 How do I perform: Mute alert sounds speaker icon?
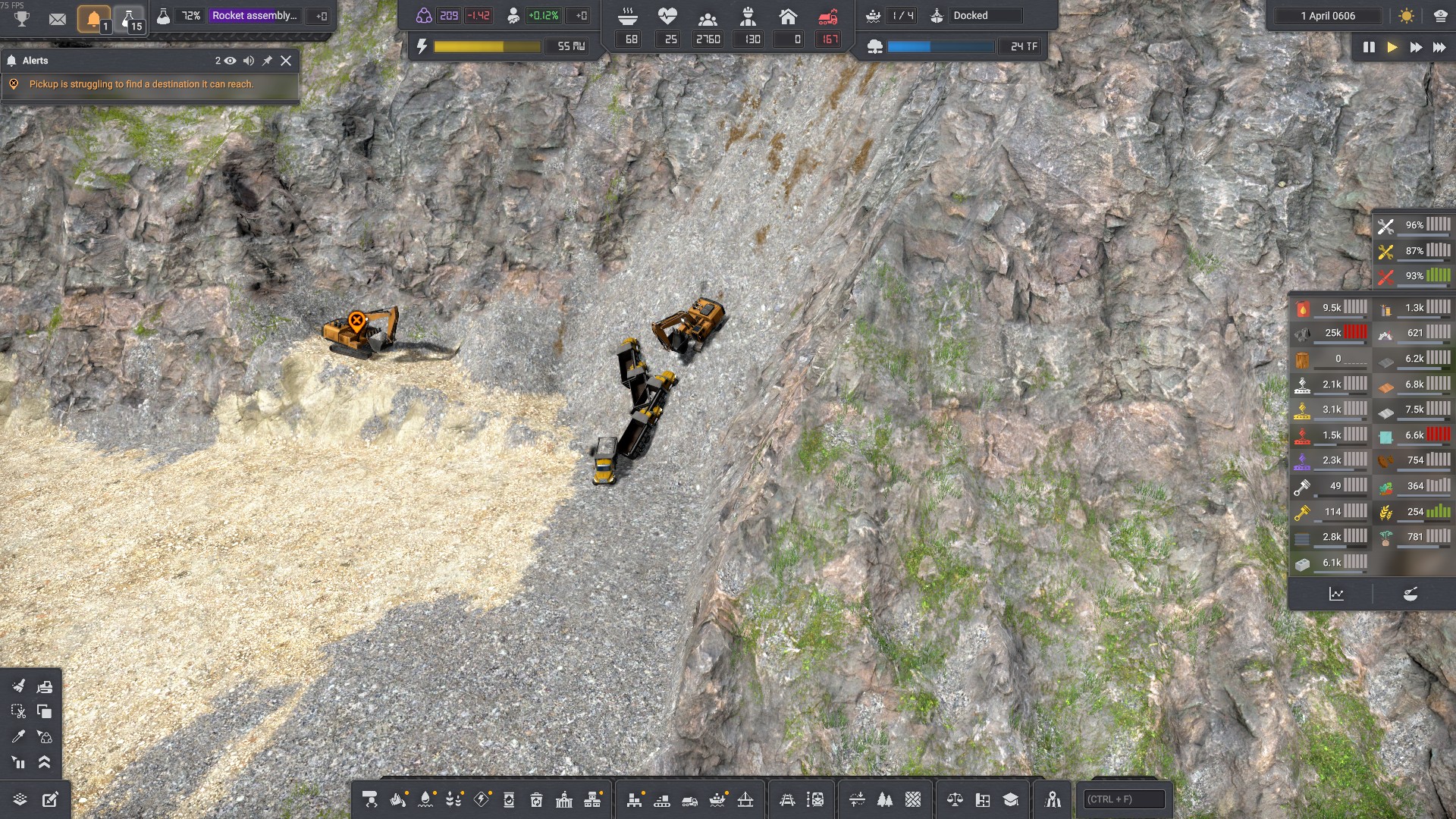249,61
